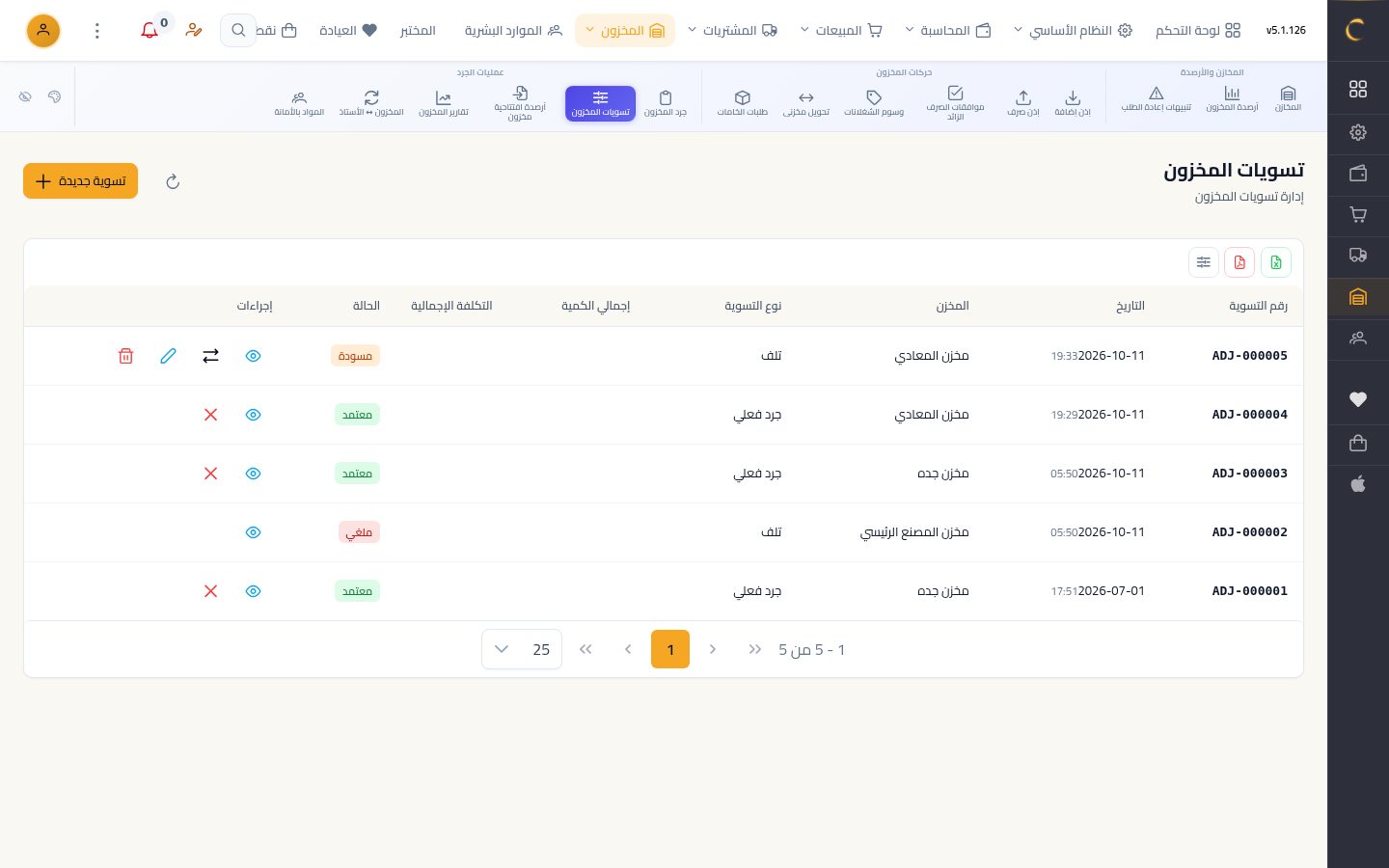
Task: View adjustment ADJ-000001 details
Action: tap(253, 591)
